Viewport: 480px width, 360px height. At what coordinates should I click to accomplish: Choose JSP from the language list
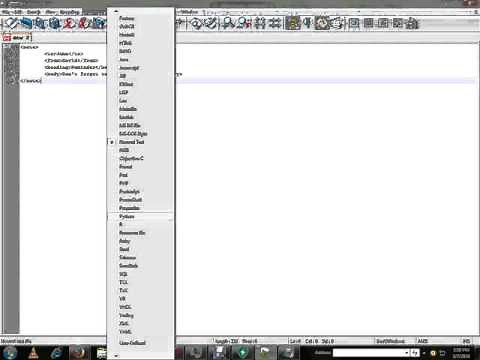140,76
